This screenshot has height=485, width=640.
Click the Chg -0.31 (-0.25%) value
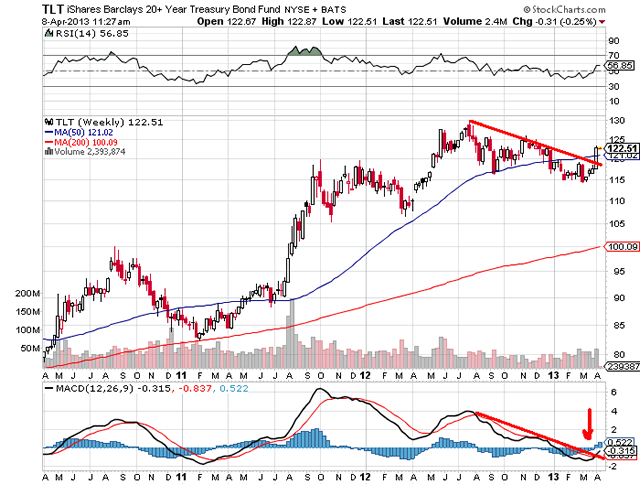tap(554, 22)
